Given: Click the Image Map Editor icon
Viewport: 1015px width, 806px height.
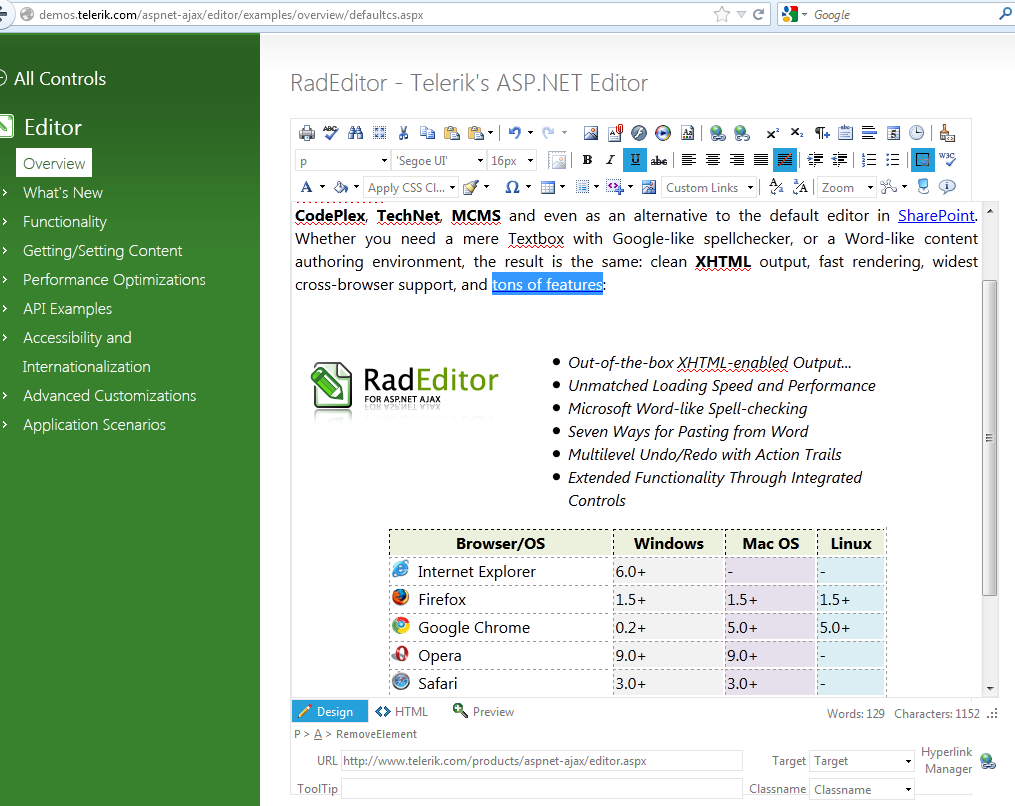Looking at the screenshot, I should click(649, 187).
